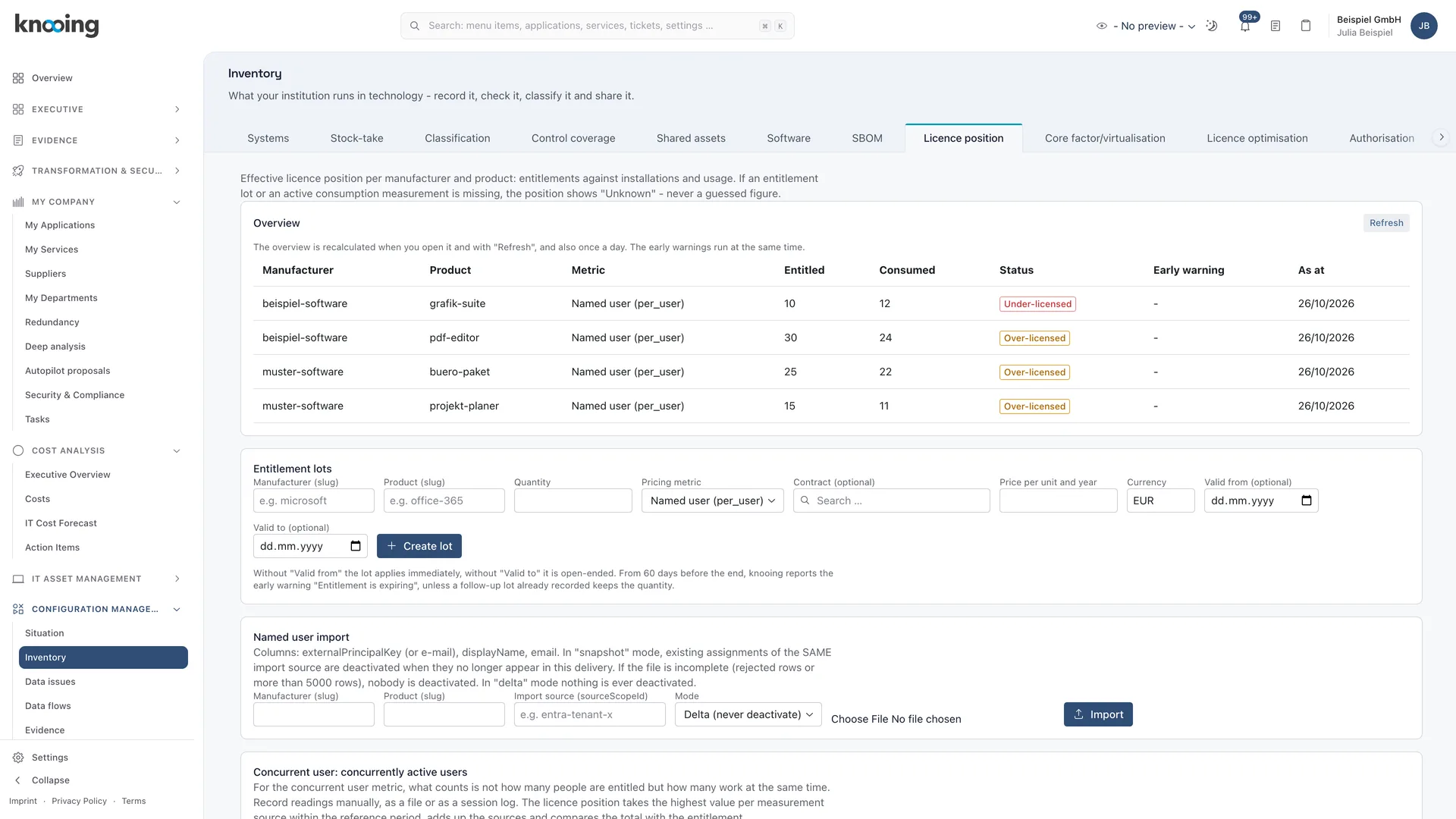Click Over-licensed badge for pdf-editor

click(1034, 338)
